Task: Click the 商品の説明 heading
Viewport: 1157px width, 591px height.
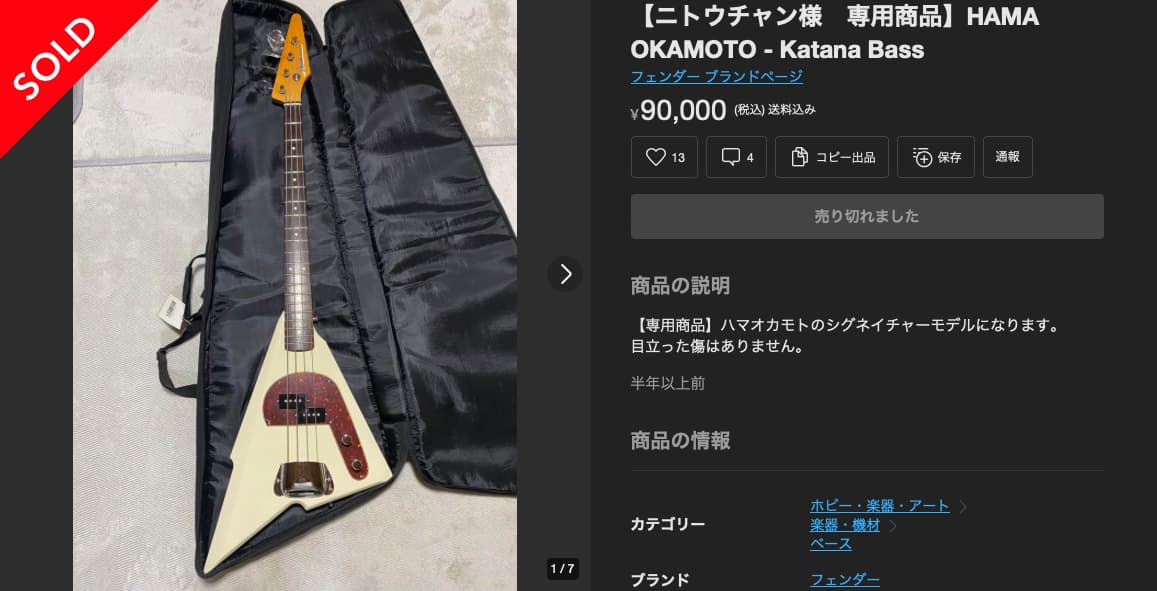Action: pyautogui.click(x=680, y=286)
